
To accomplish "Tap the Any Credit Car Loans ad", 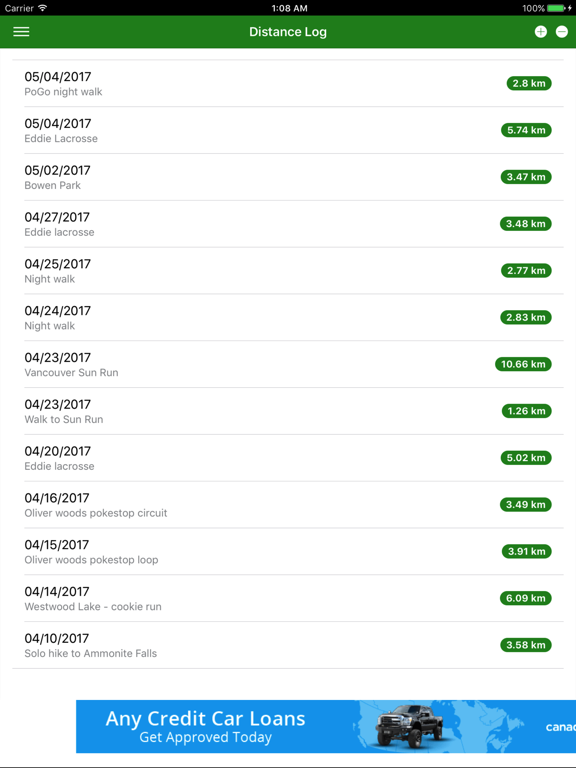I will 326,726.
